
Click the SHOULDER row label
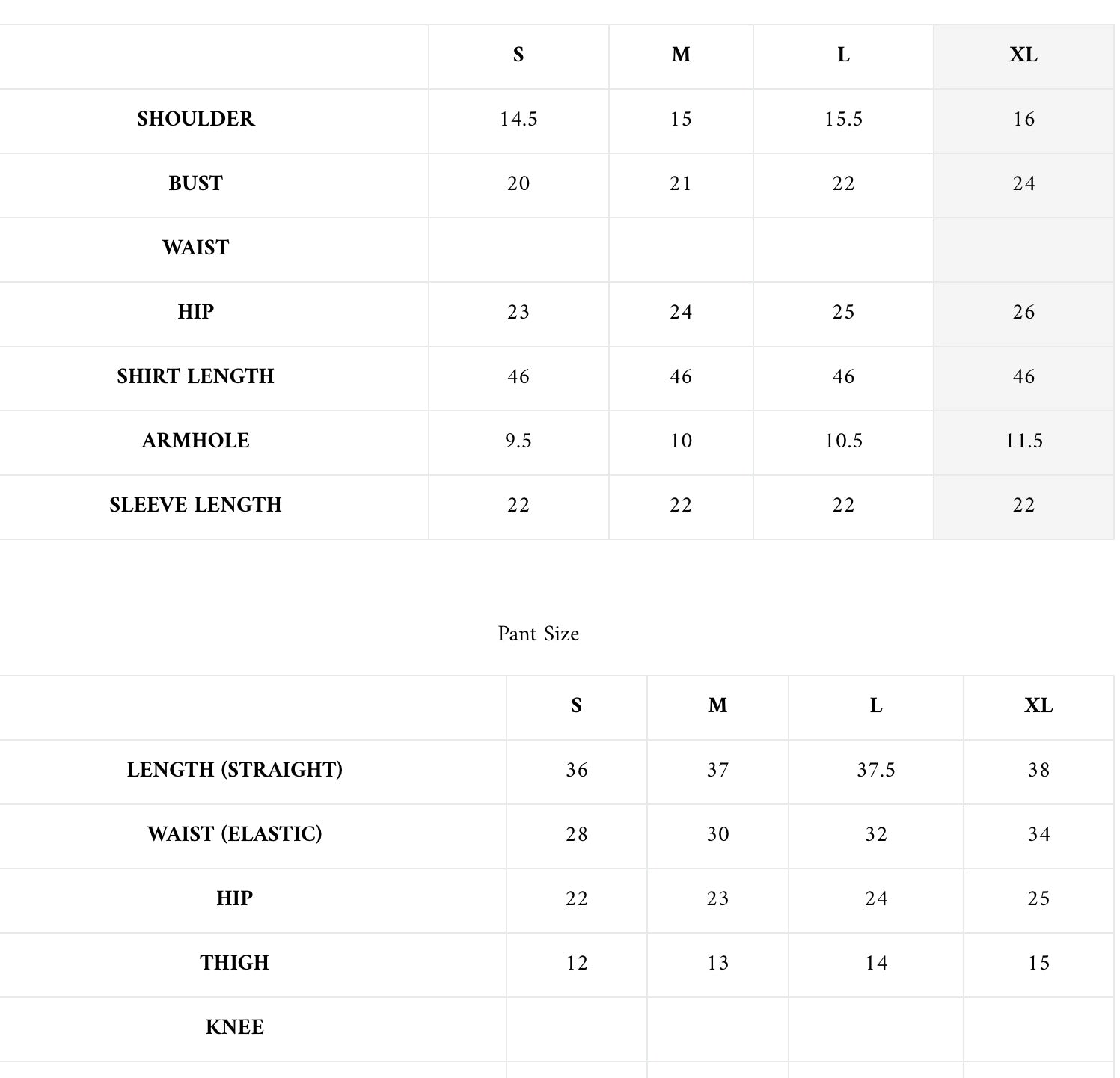tap(195, 119)
